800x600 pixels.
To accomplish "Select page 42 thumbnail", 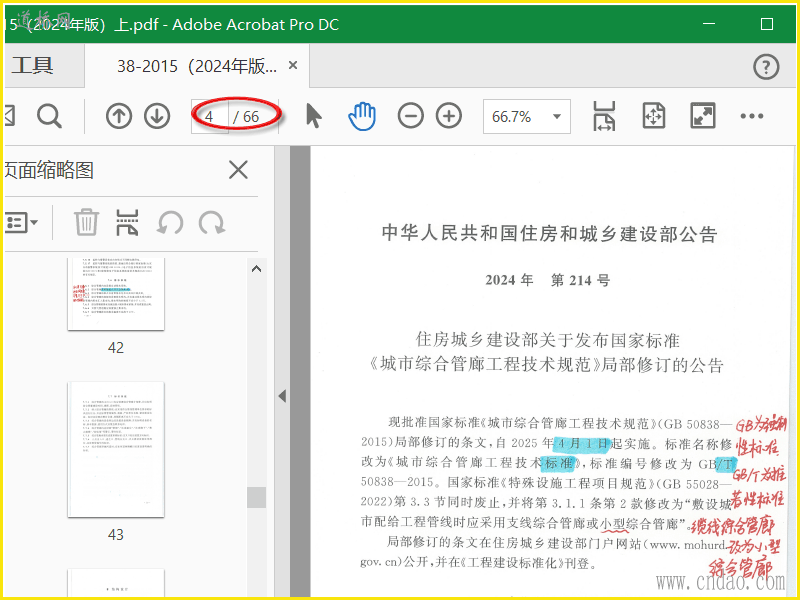I will 116,294.
